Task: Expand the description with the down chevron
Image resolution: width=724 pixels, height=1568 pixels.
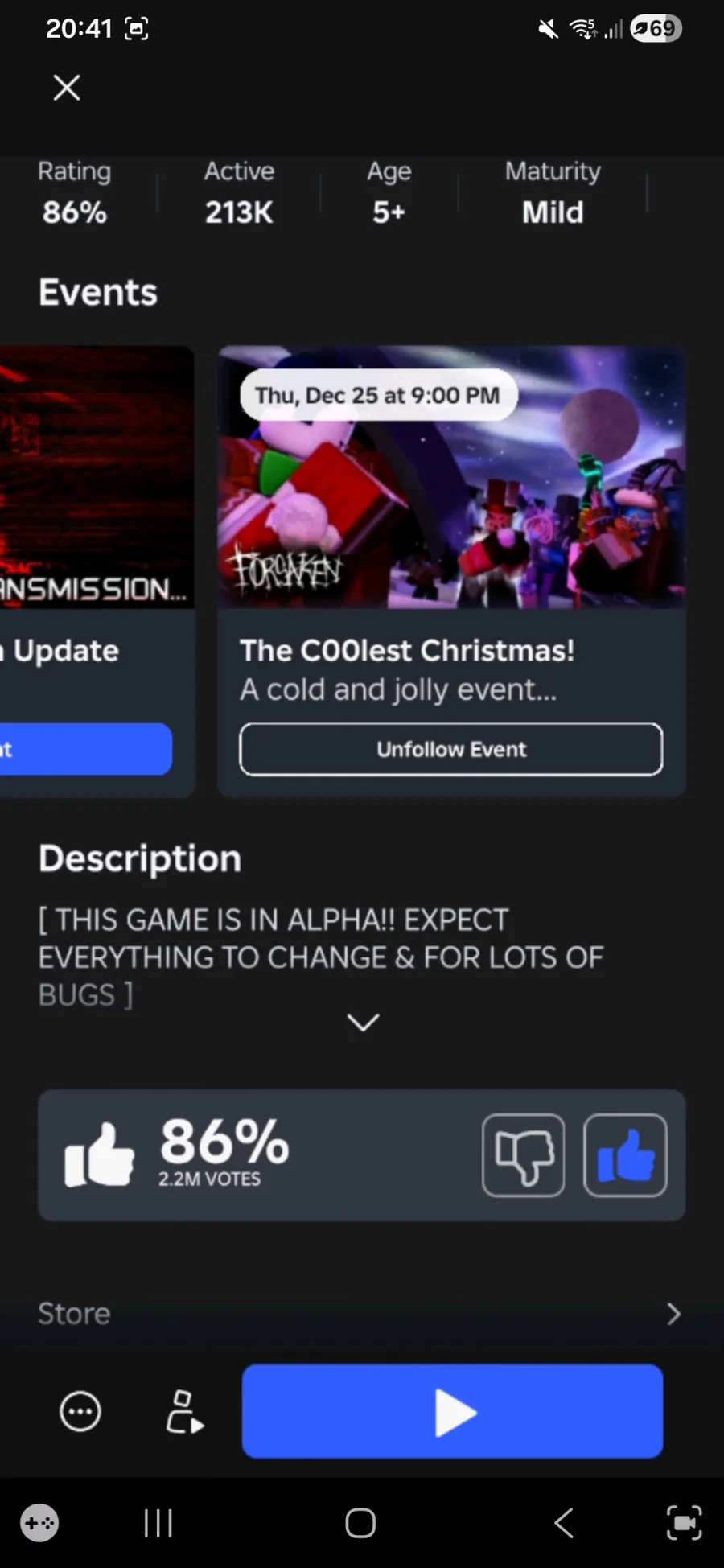Action: (x=363, y=1022)
